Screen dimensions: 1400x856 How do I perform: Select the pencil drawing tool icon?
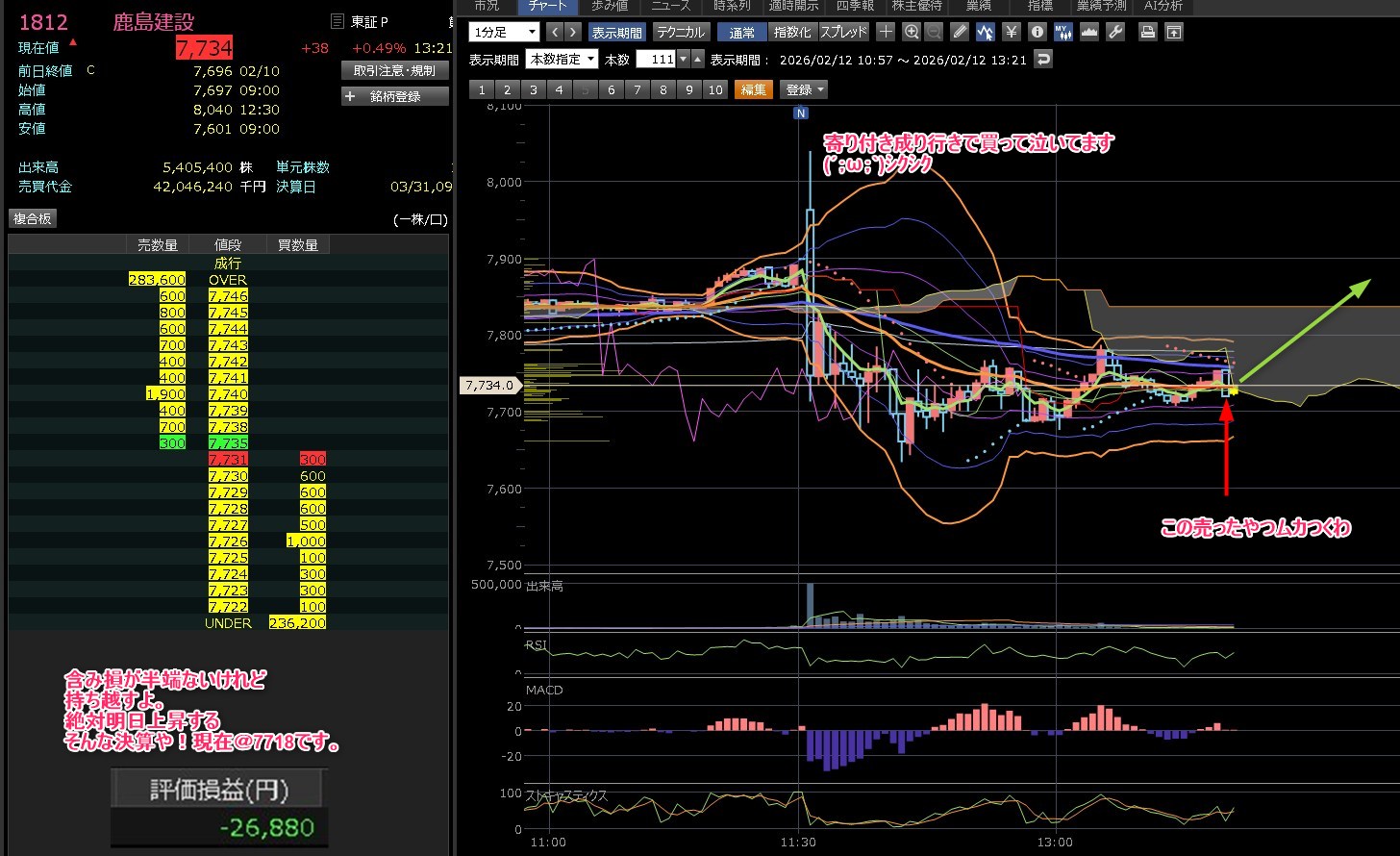[x=959, y=32]
